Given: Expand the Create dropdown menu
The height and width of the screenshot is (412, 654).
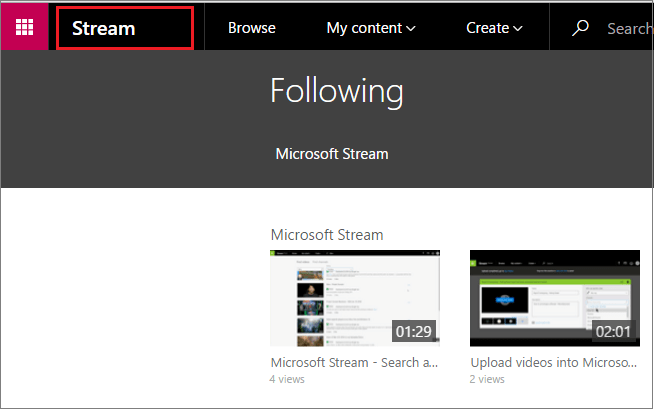Looking at the screenshot, I should [x=494, y=28].
